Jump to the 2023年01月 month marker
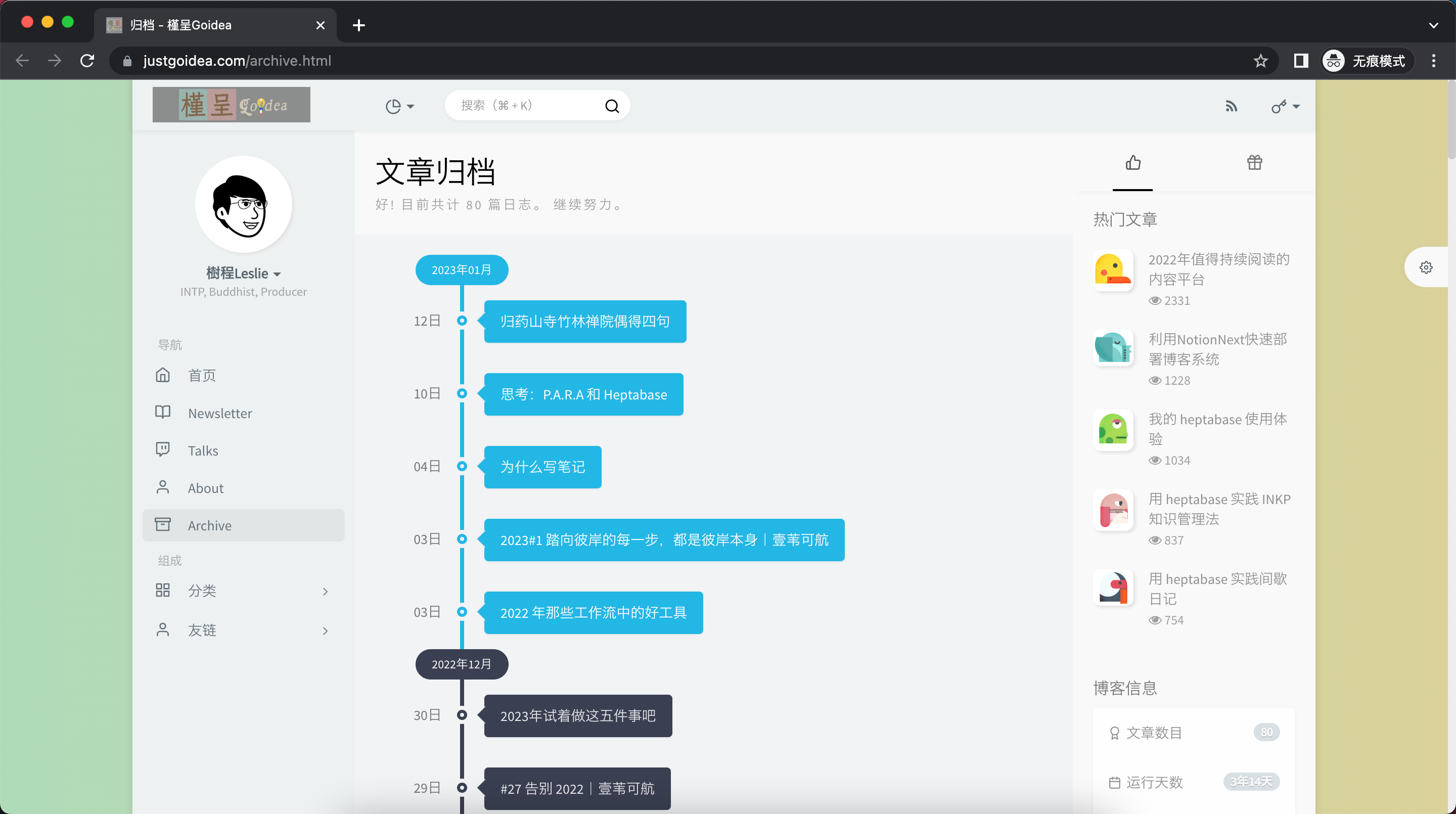This screenshot has width=1456, height=814. [462, 270]
